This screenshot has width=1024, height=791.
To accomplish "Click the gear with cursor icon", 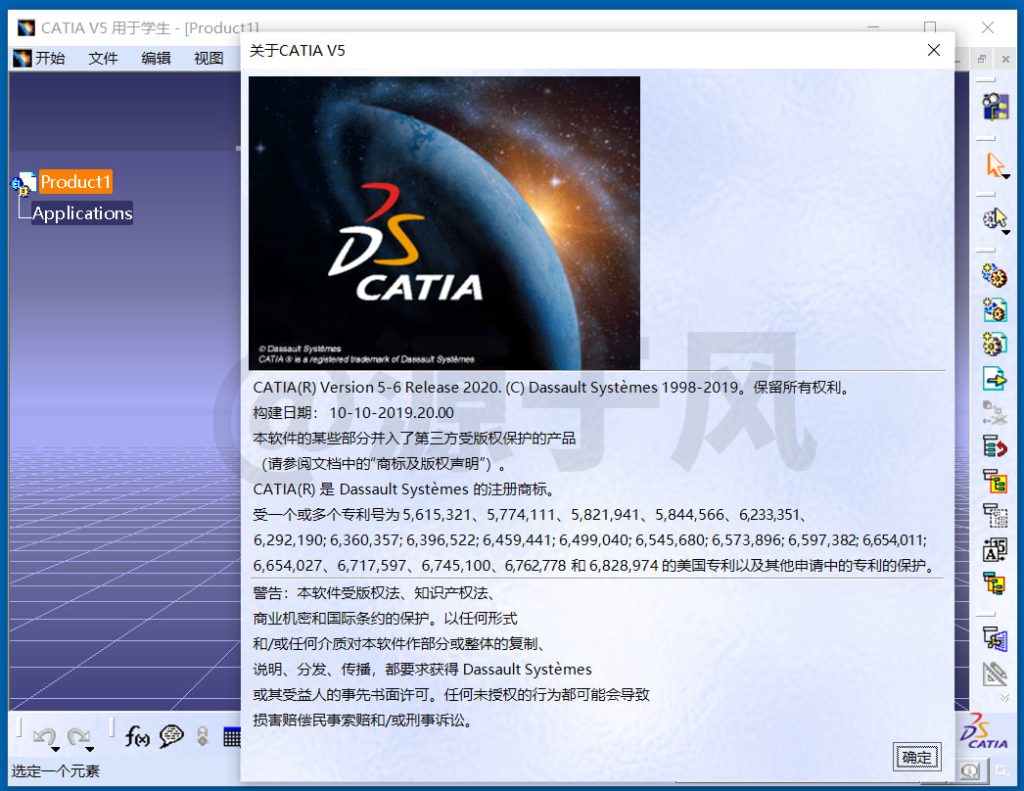I will pyautogui.click(x=994, y=218).
